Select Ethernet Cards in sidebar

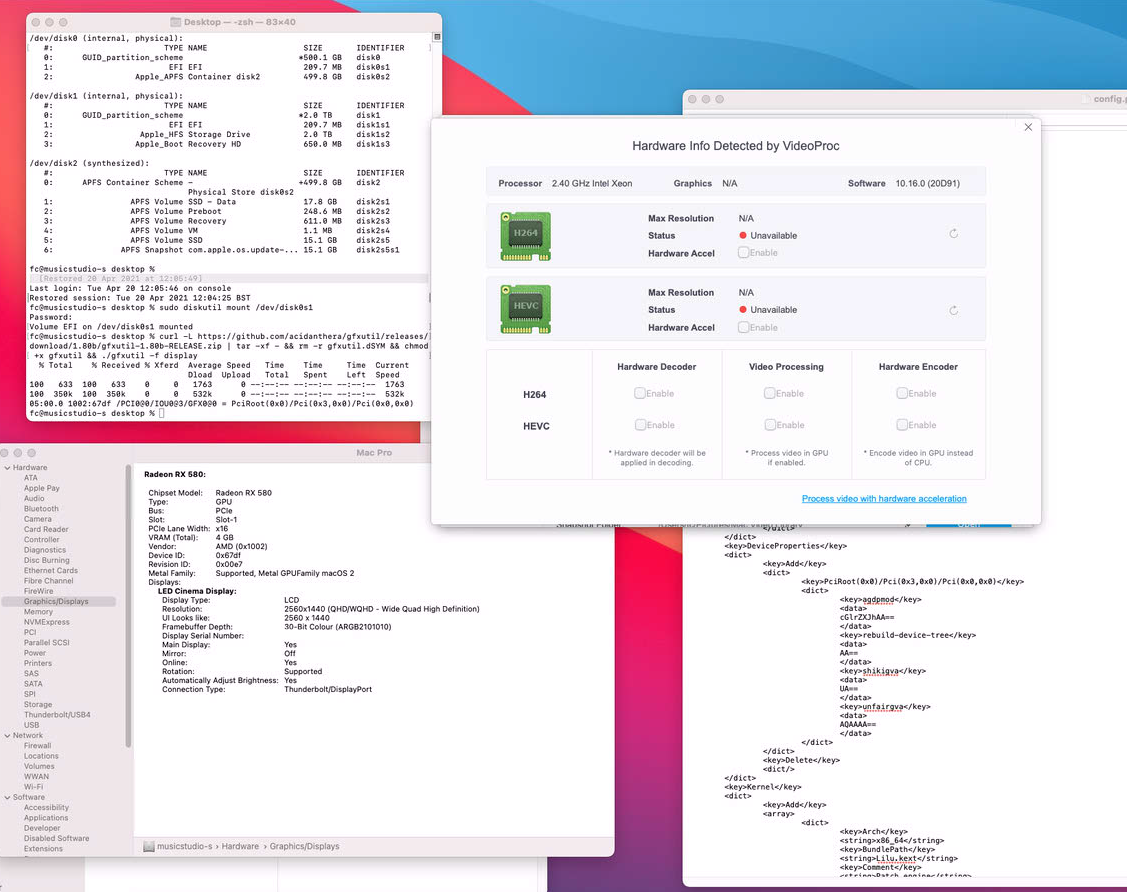point(50,571)
